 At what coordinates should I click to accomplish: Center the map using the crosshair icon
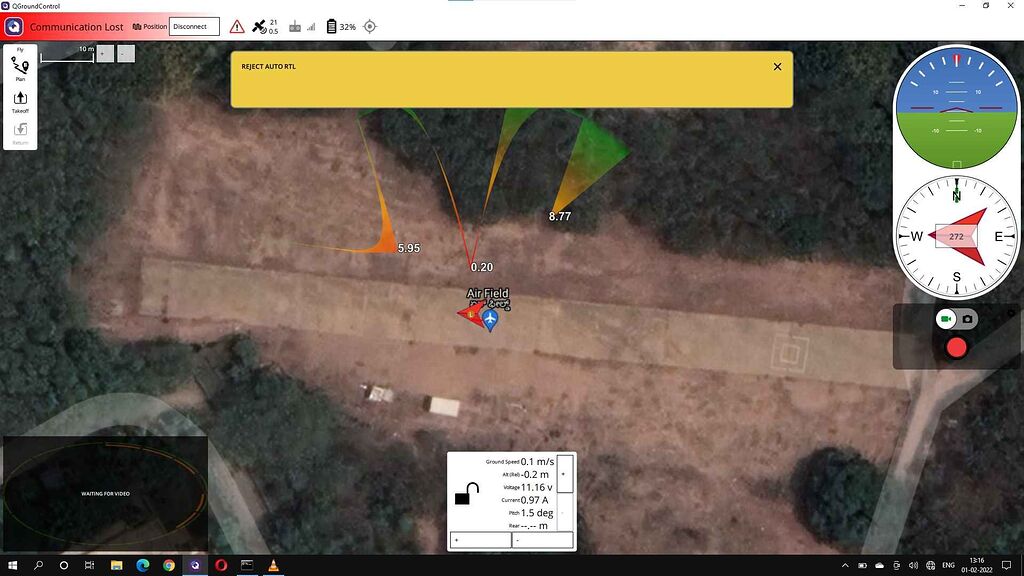[x=369, y=26]
